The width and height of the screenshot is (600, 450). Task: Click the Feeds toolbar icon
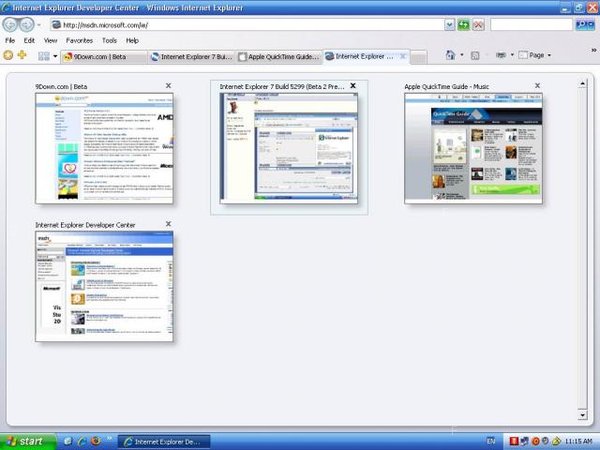pyautogui.click(x=475, y=55)
